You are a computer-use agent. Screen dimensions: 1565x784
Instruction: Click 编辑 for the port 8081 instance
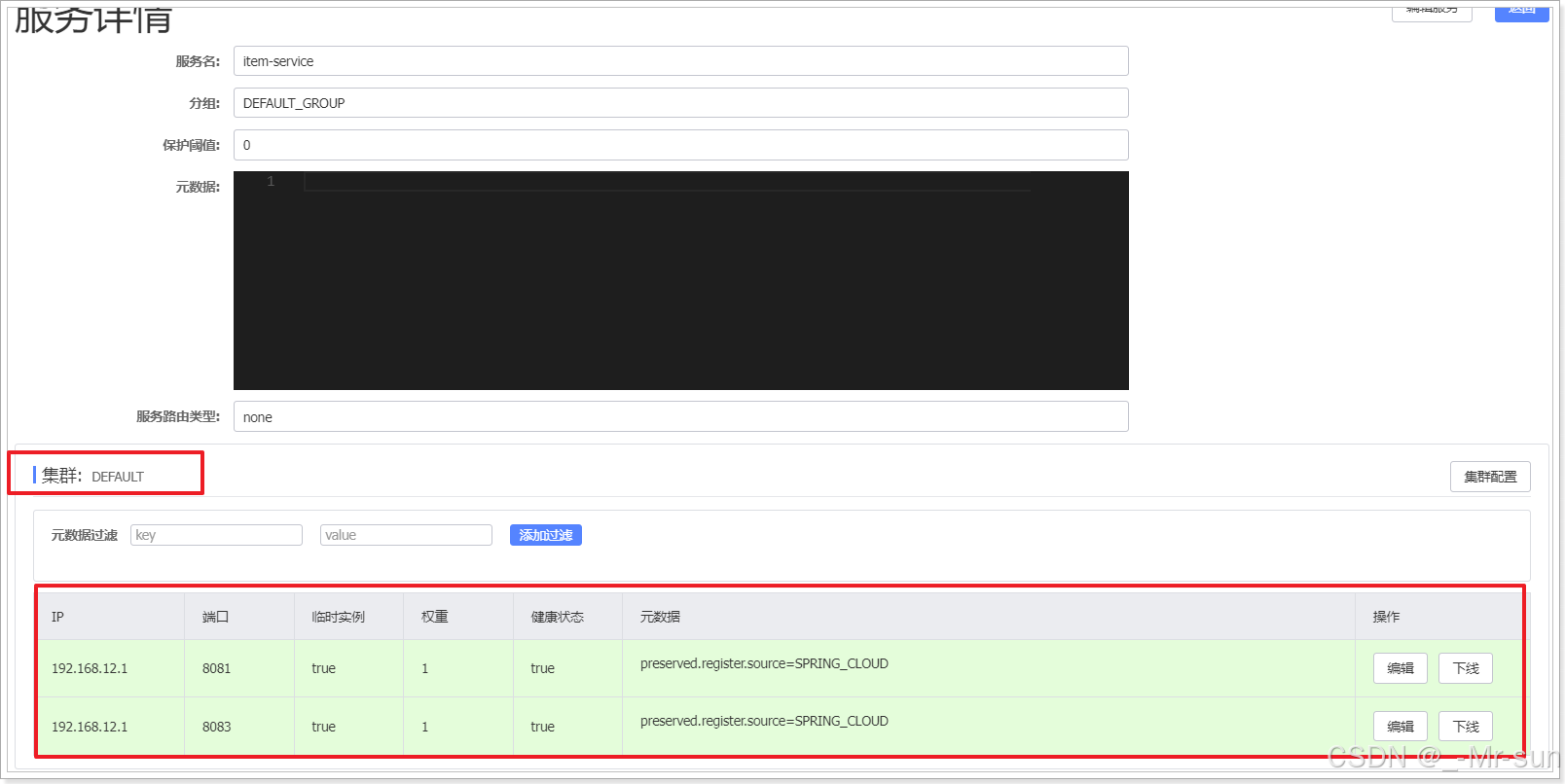[x=1401, y=668]
